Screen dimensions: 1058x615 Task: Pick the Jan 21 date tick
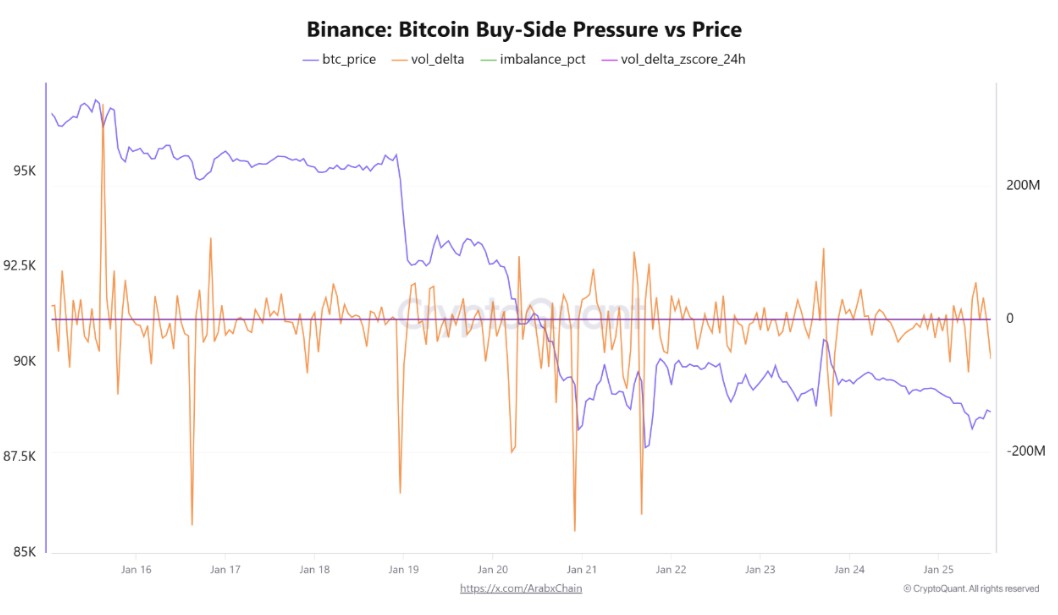[581, 570]
